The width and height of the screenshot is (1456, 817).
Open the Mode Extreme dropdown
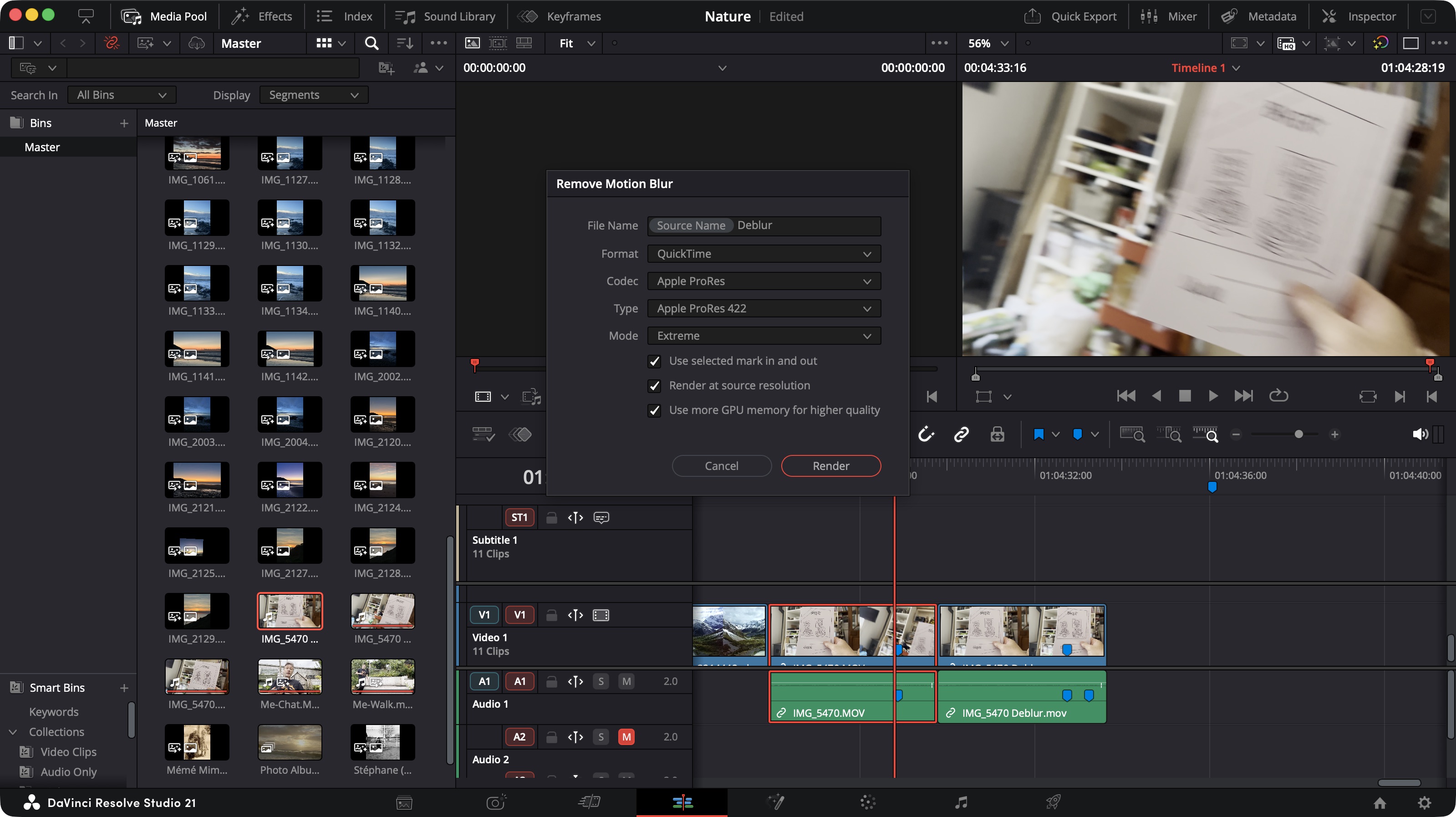click(x=764, y=336)
